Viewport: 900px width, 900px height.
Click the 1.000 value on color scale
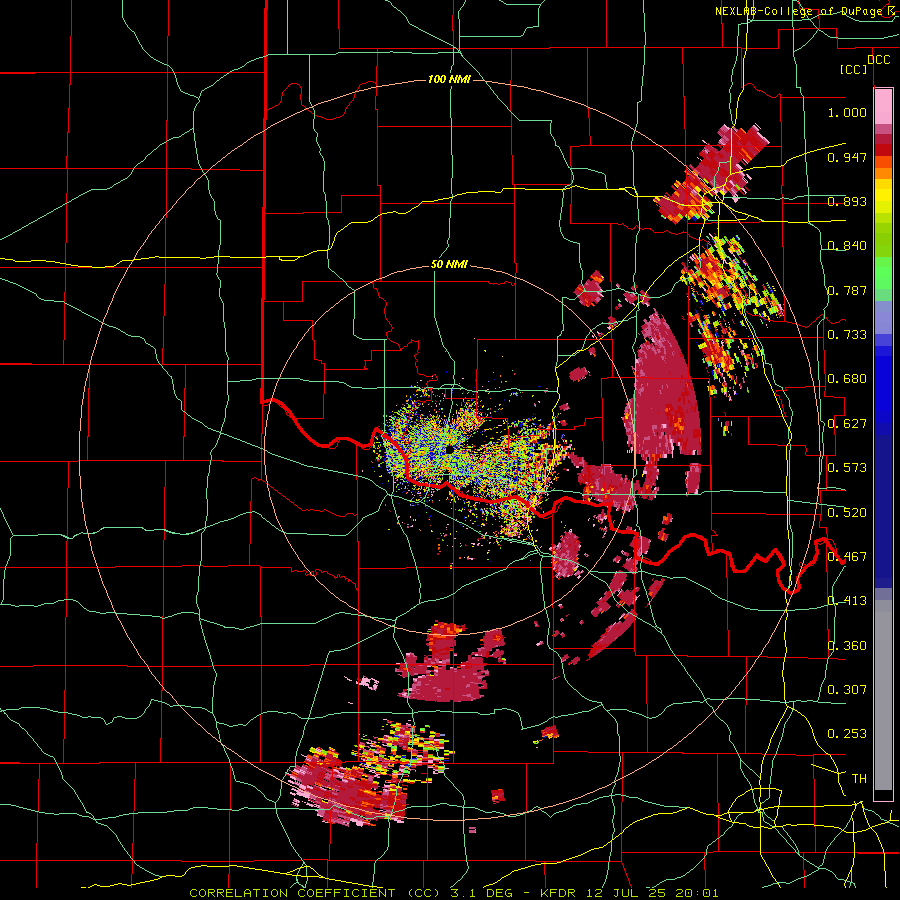click(847, 112)
